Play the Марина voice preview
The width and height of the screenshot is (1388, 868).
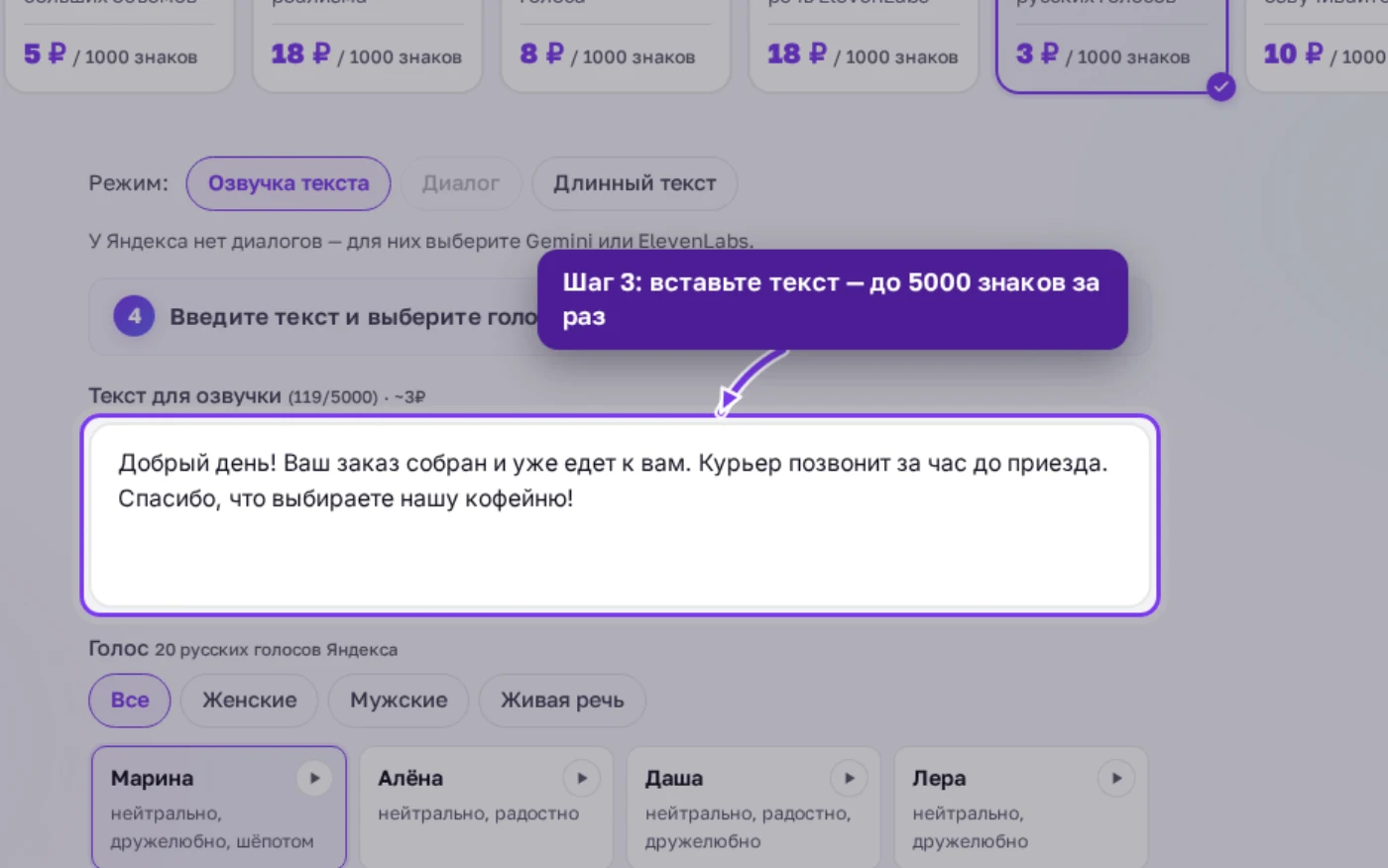pyautogui.click(x=314, y=779)
